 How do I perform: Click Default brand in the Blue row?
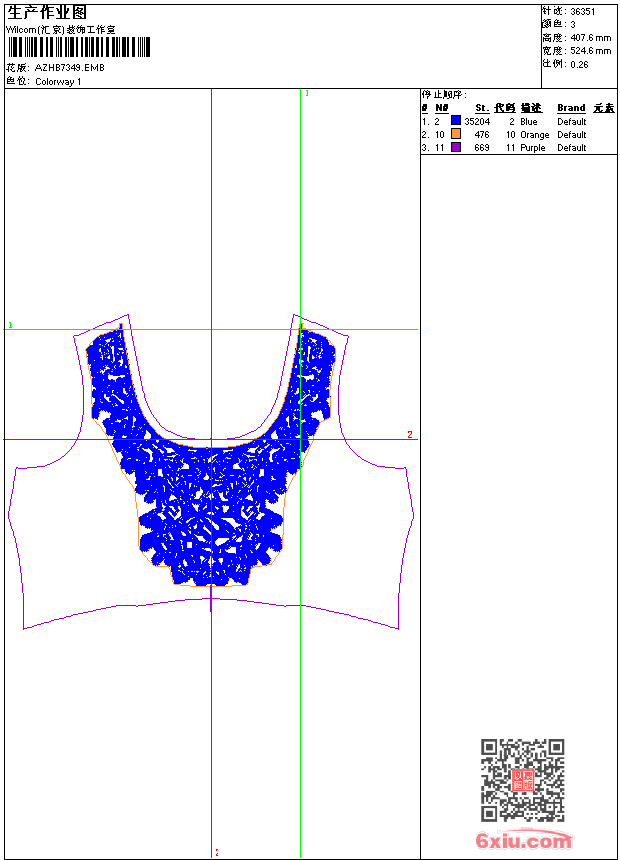(x=572, y=122)
